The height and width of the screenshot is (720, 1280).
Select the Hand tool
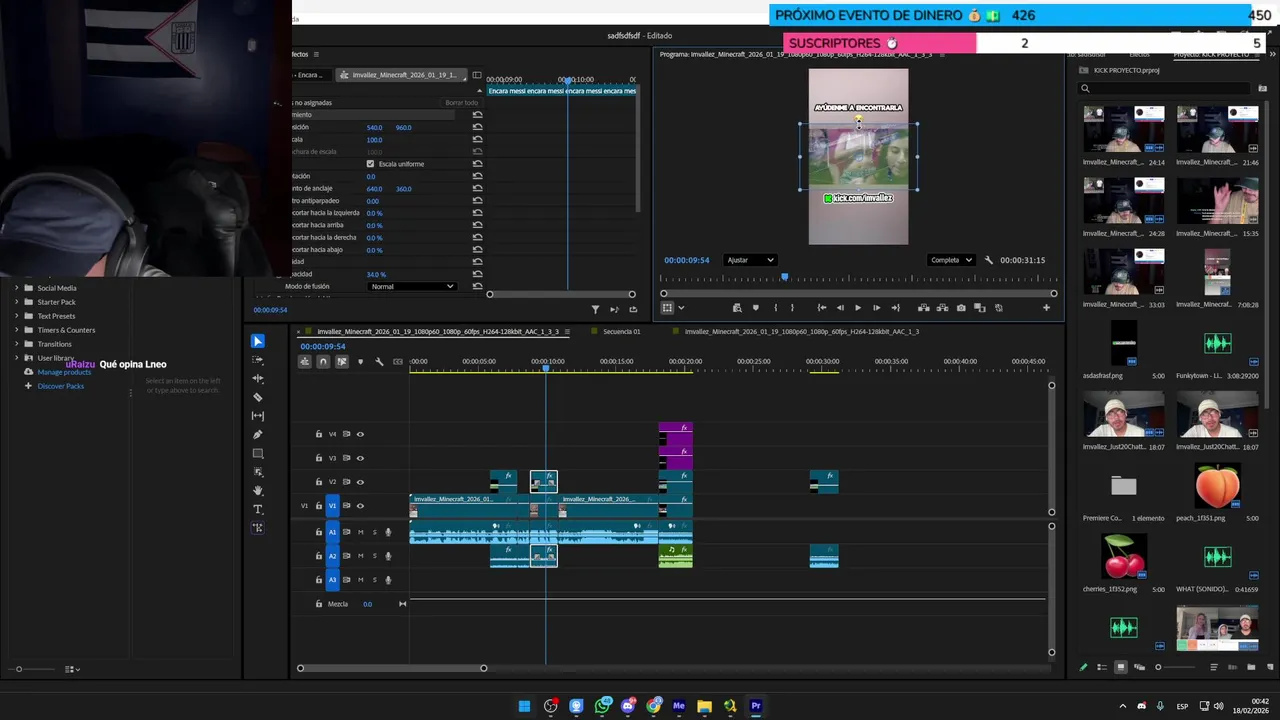pos(257,490)
